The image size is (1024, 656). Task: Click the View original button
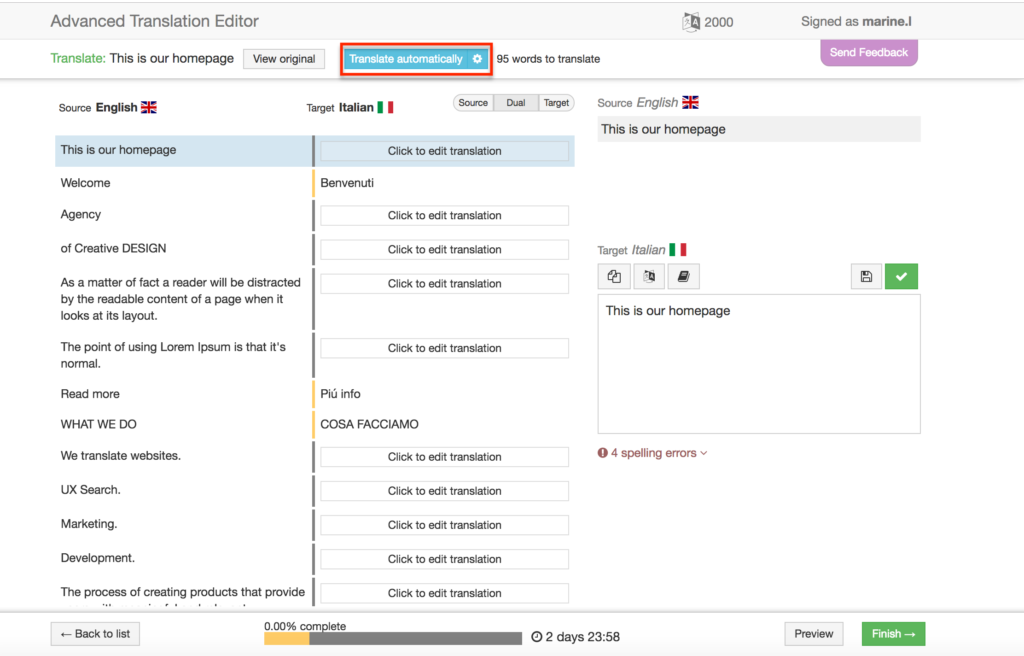click(284, 59)
